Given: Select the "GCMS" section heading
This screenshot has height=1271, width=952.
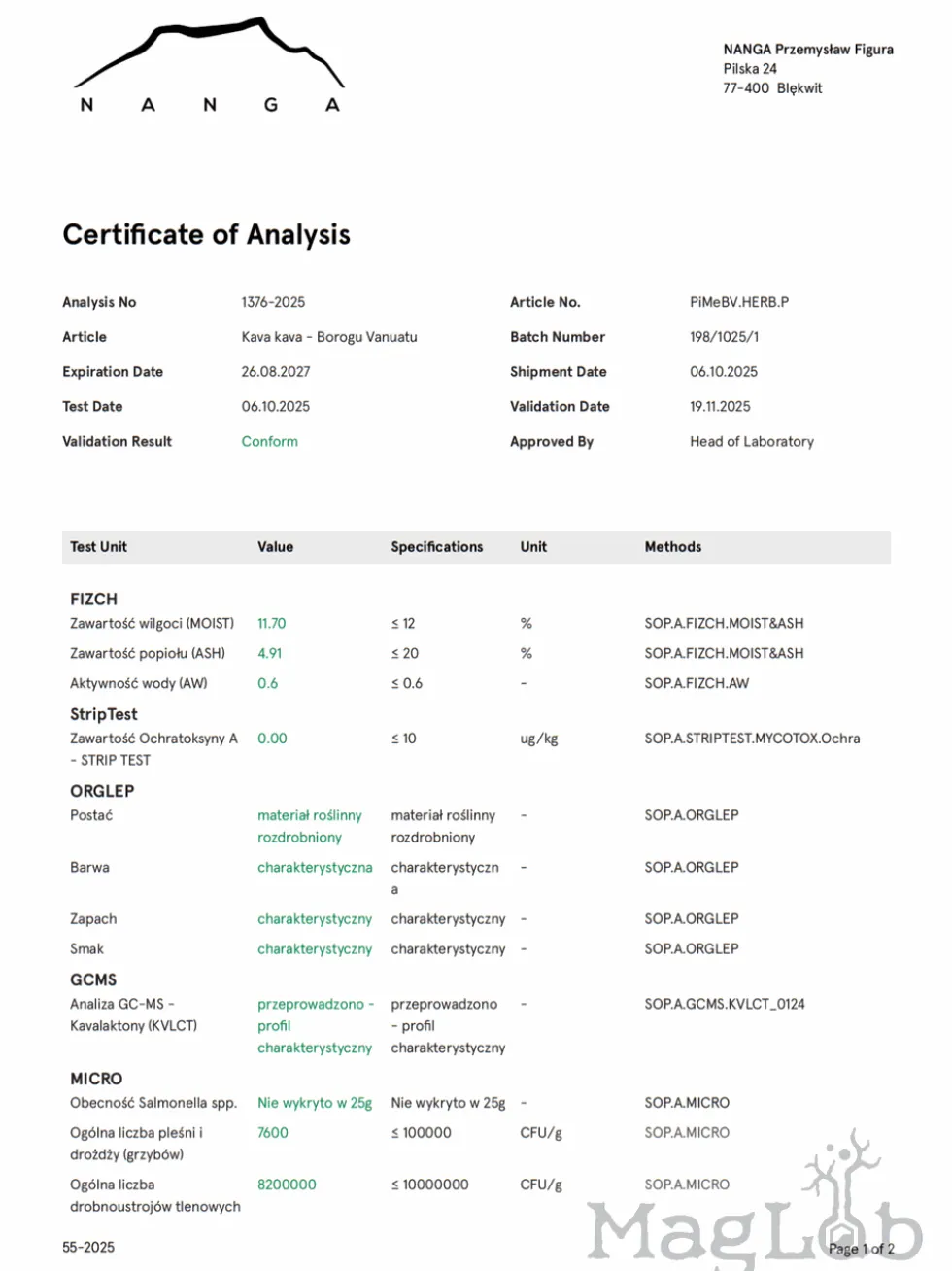Looking at the screenshot, I should [93, 979].
